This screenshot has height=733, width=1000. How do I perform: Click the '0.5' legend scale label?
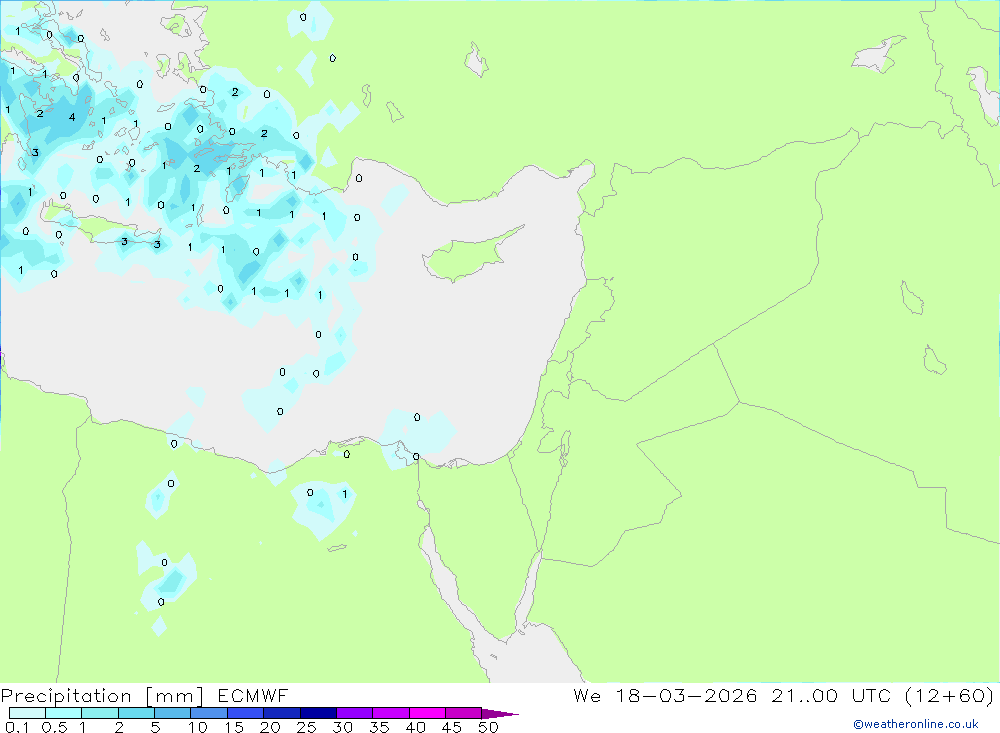point(54,727)
